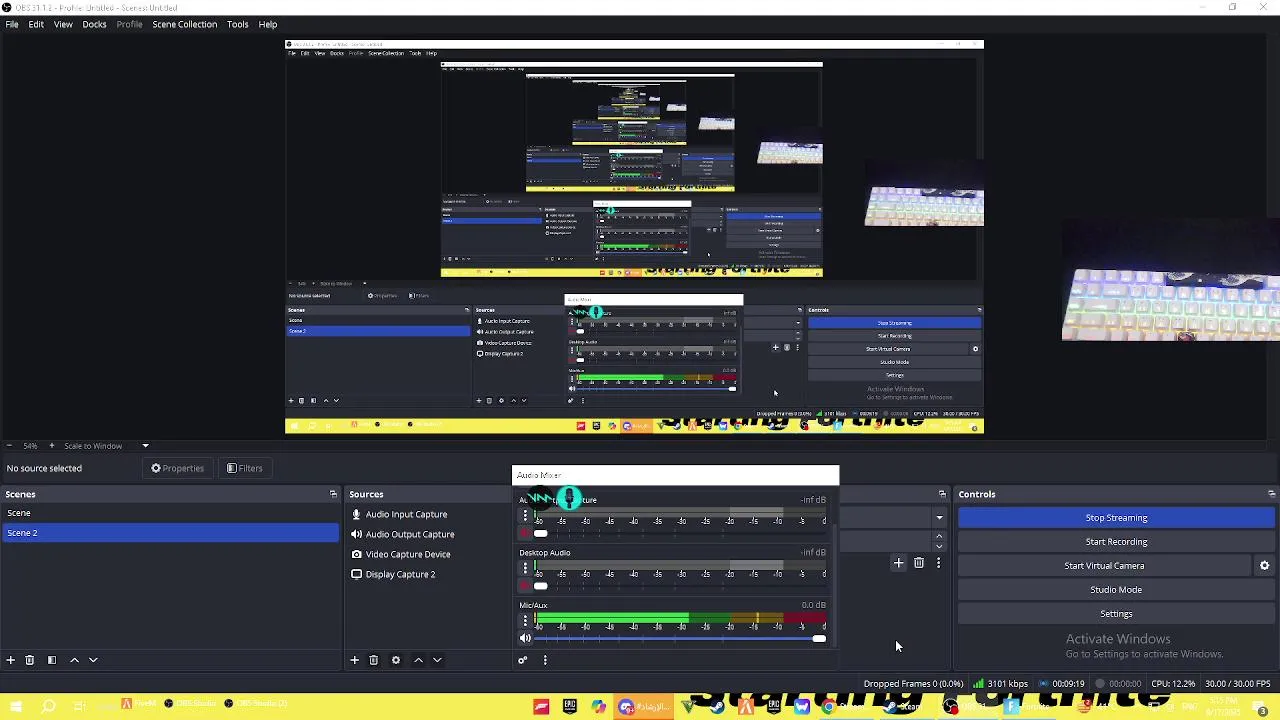
Task: Open scene filters icon in Scenes toolbar
Action: tap(52, 660)
